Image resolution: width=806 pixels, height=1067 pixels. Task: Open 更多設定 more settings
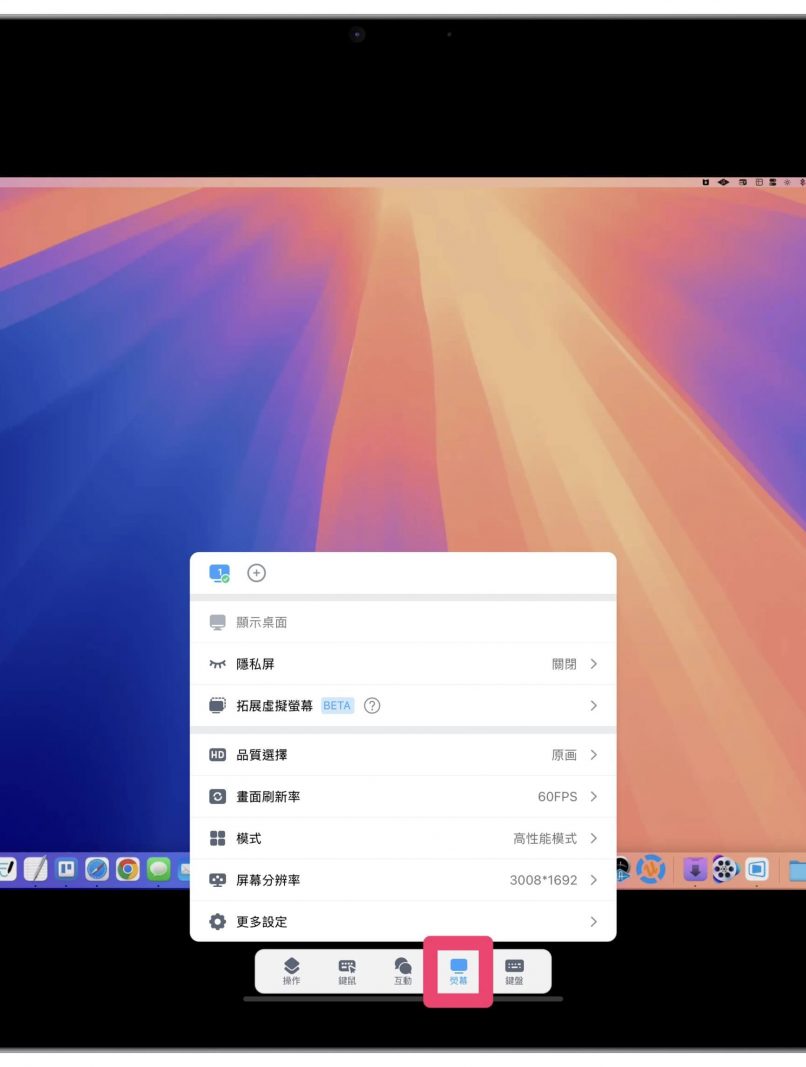[402, 921]
